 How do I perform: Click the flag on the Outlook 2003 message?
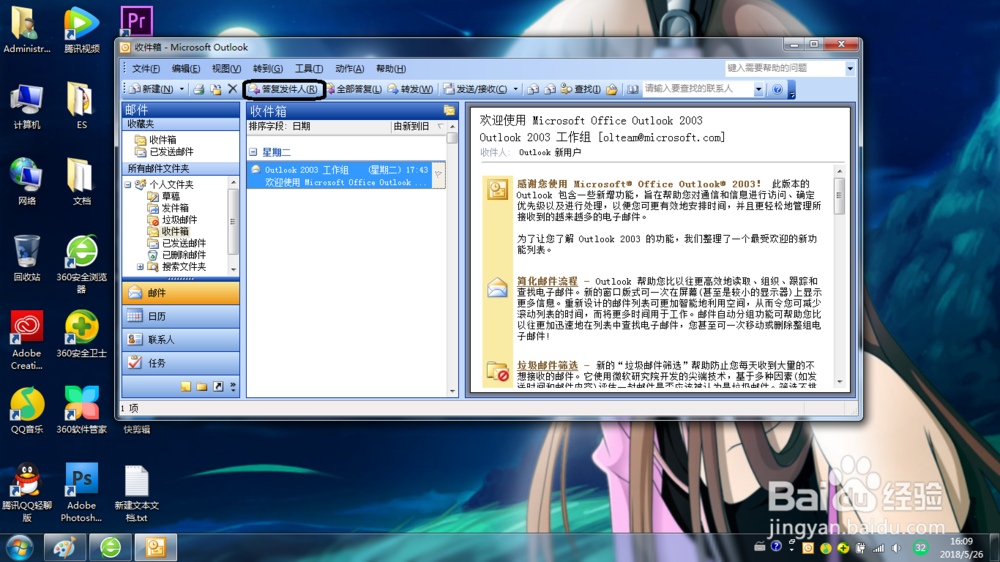tap(438, 175)
